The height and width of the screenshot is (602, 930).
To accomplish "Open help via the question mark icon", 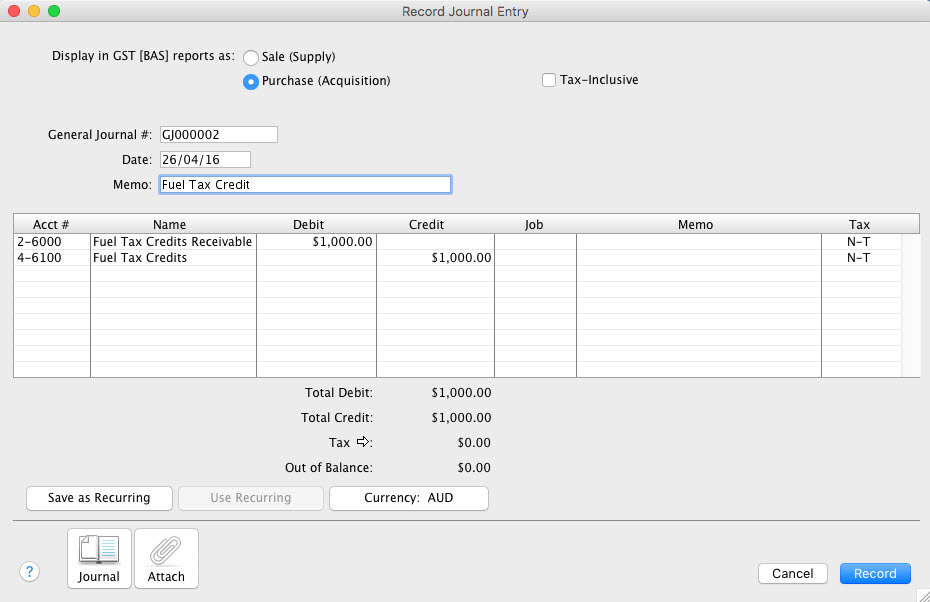I will 29,572.
